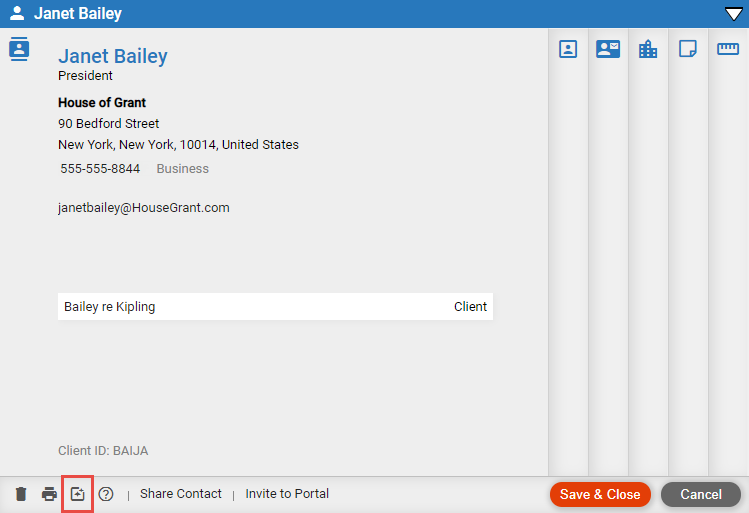
Task: Click the Cancel button
Action: 701,494
